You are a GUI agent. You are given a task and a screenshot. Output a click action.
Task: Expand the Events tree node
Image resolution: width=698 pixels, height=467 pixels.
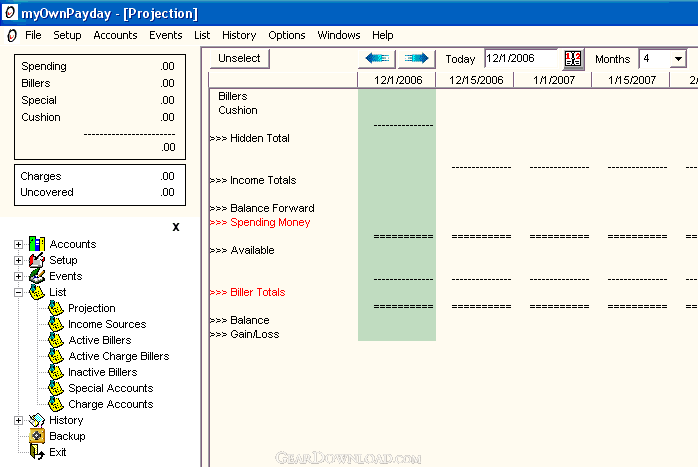click(18, 276)
